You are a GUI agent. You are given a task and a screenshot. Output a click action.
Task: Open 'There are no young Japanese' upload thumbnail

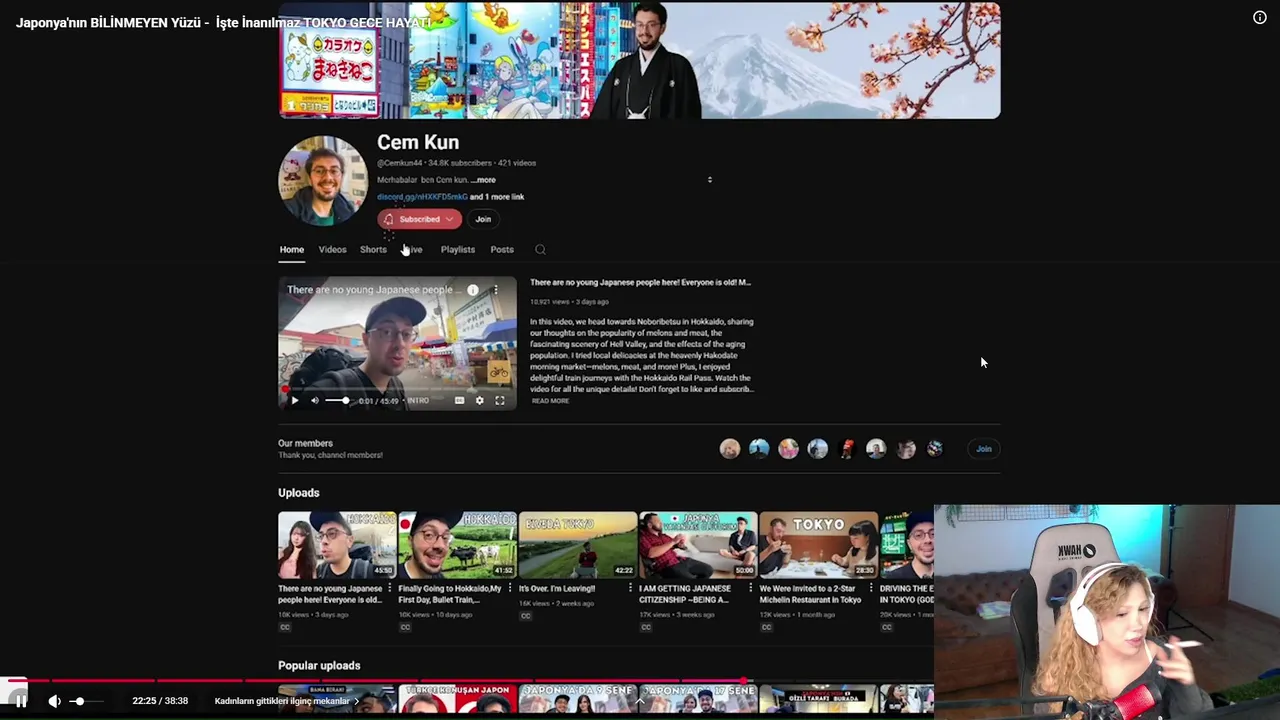337,545
